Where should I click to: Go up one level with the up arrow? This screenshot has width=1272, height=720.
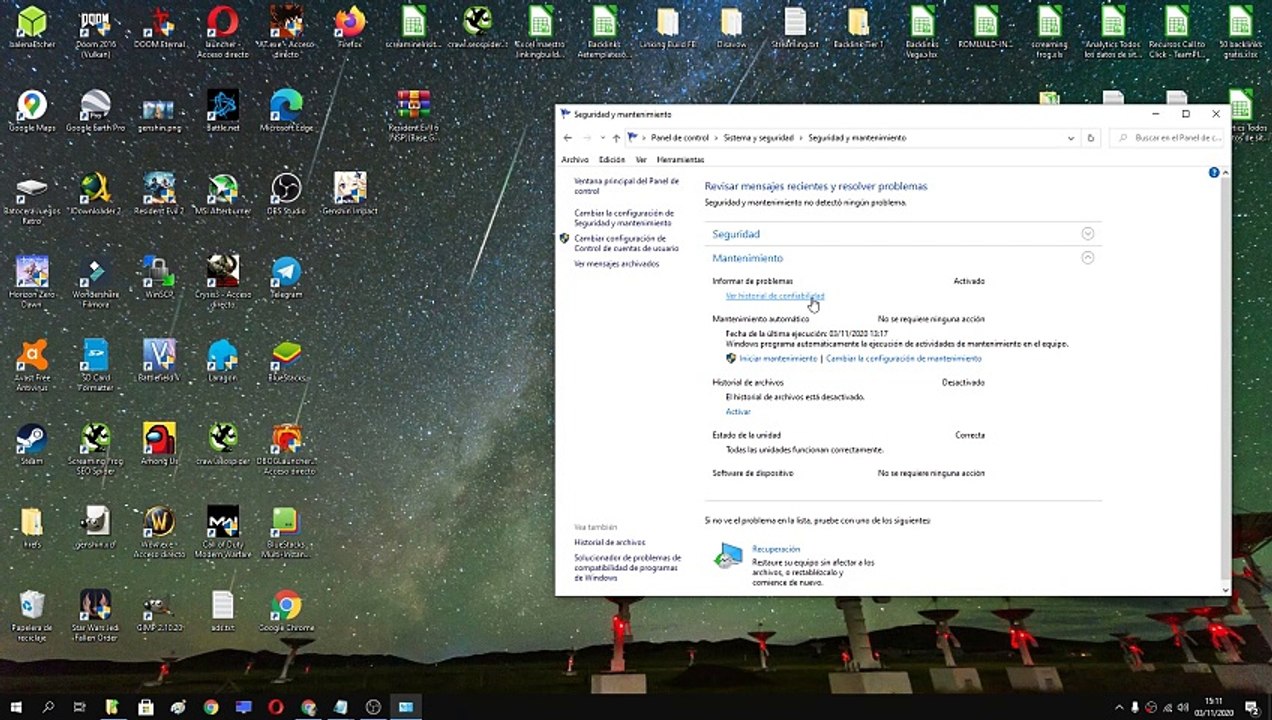tap(616, 138)
